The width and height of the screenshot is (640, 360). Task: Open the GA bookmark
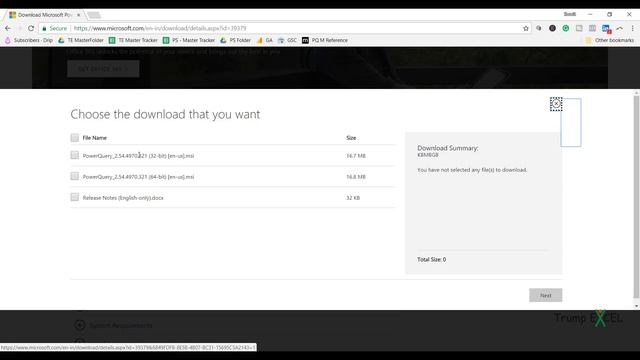264,40
